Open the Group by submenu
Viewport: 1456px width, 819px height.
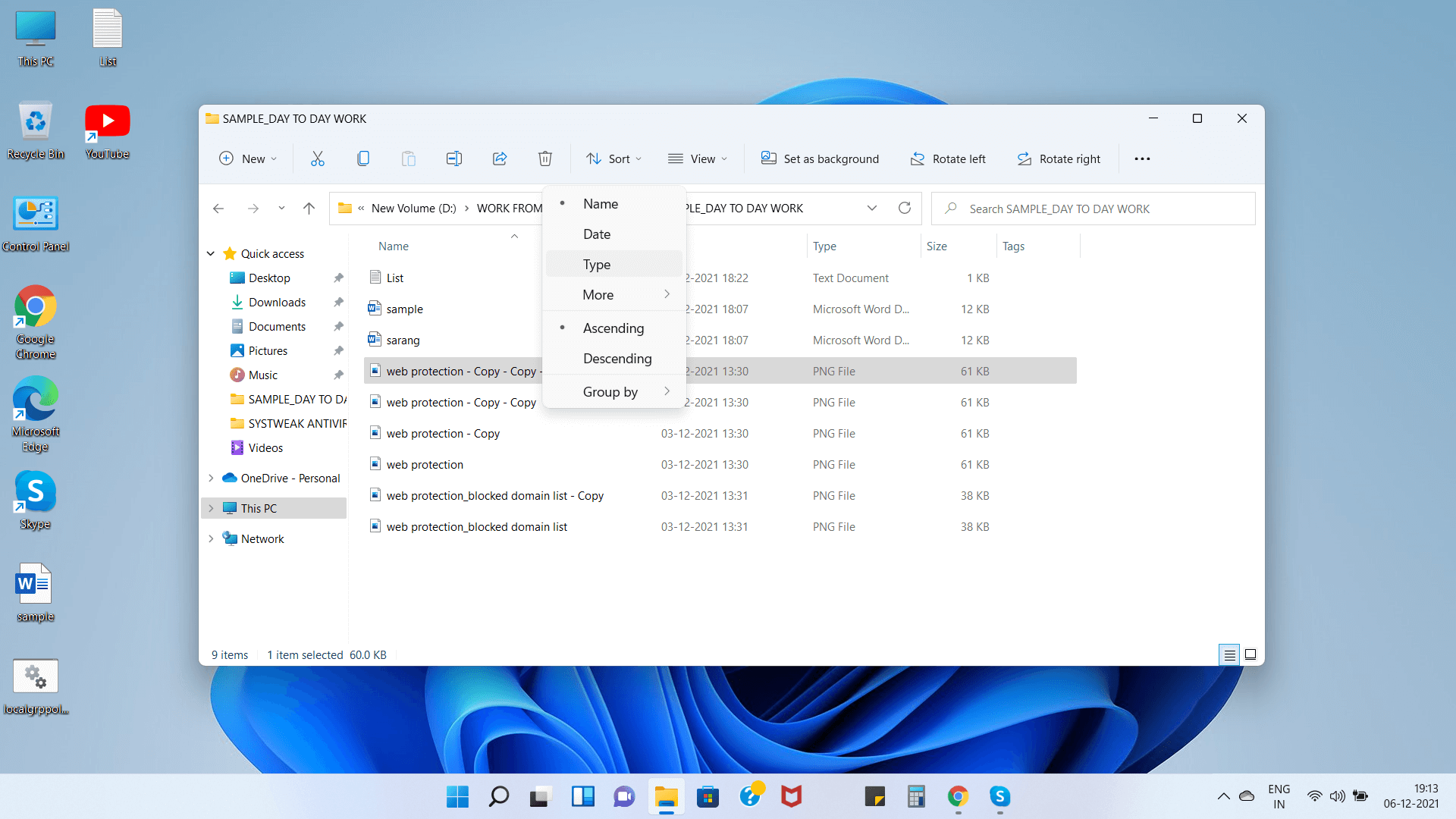[610, 391]
